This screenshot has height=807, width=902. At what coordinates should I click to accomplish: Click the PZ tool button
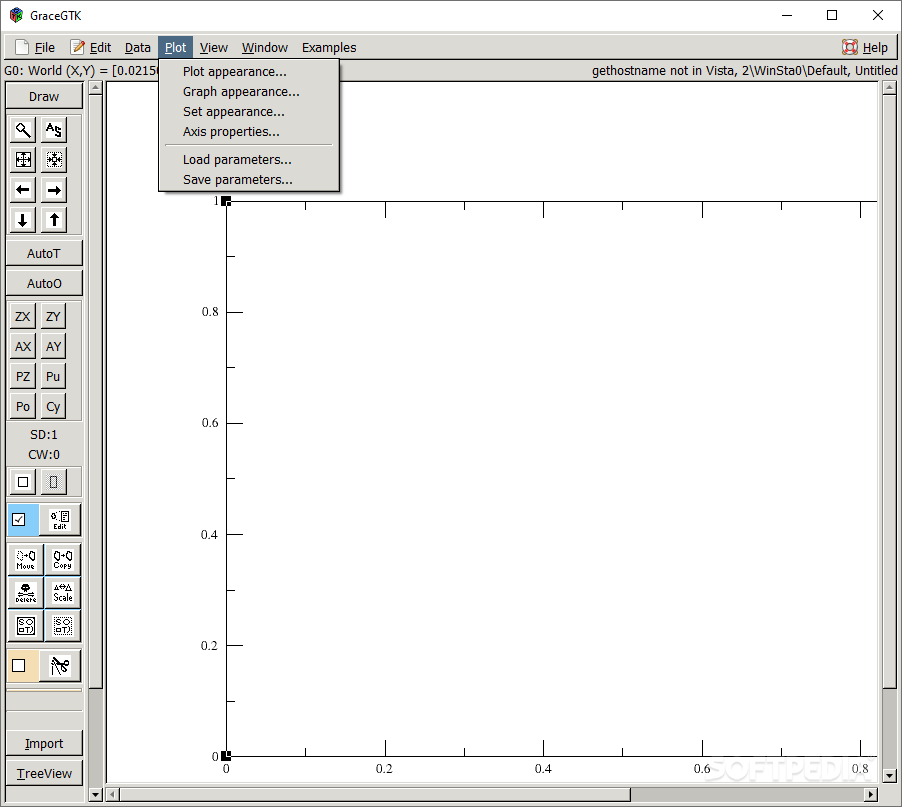23,376
